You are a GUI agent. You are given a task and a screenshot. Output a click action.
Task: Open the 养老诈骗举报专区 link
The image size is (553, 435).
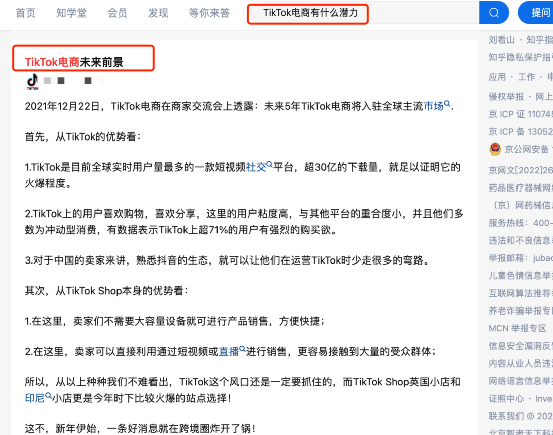point(521,311)
